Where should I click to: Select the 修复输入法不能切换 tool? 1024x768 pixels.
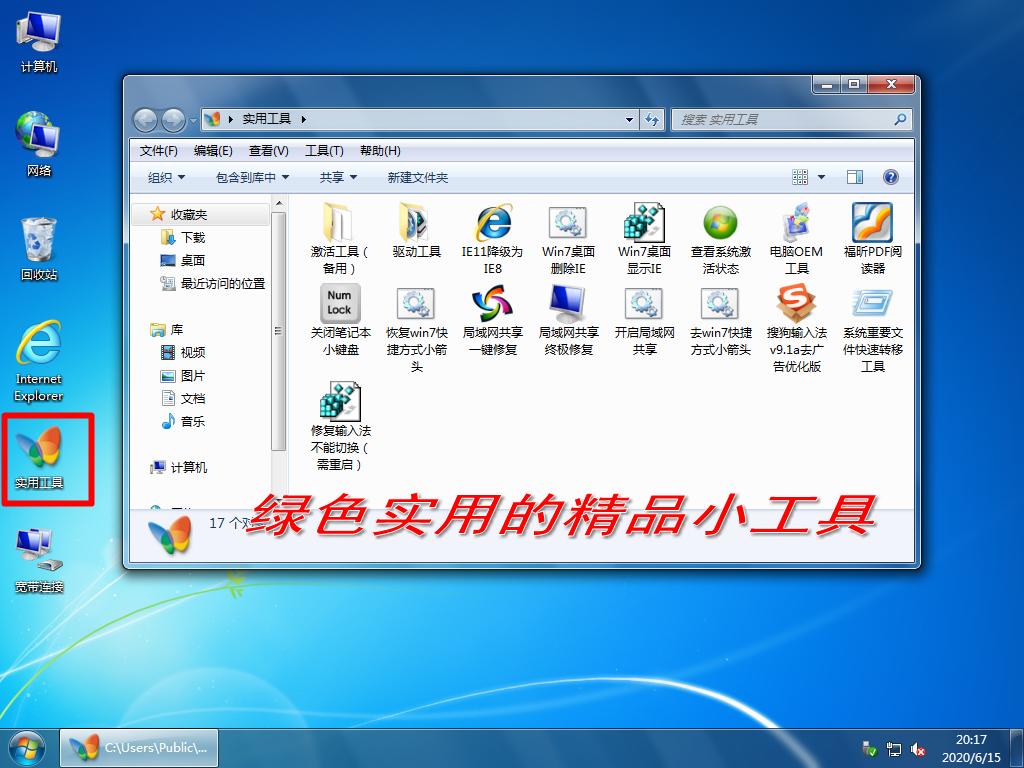(340, 400)
